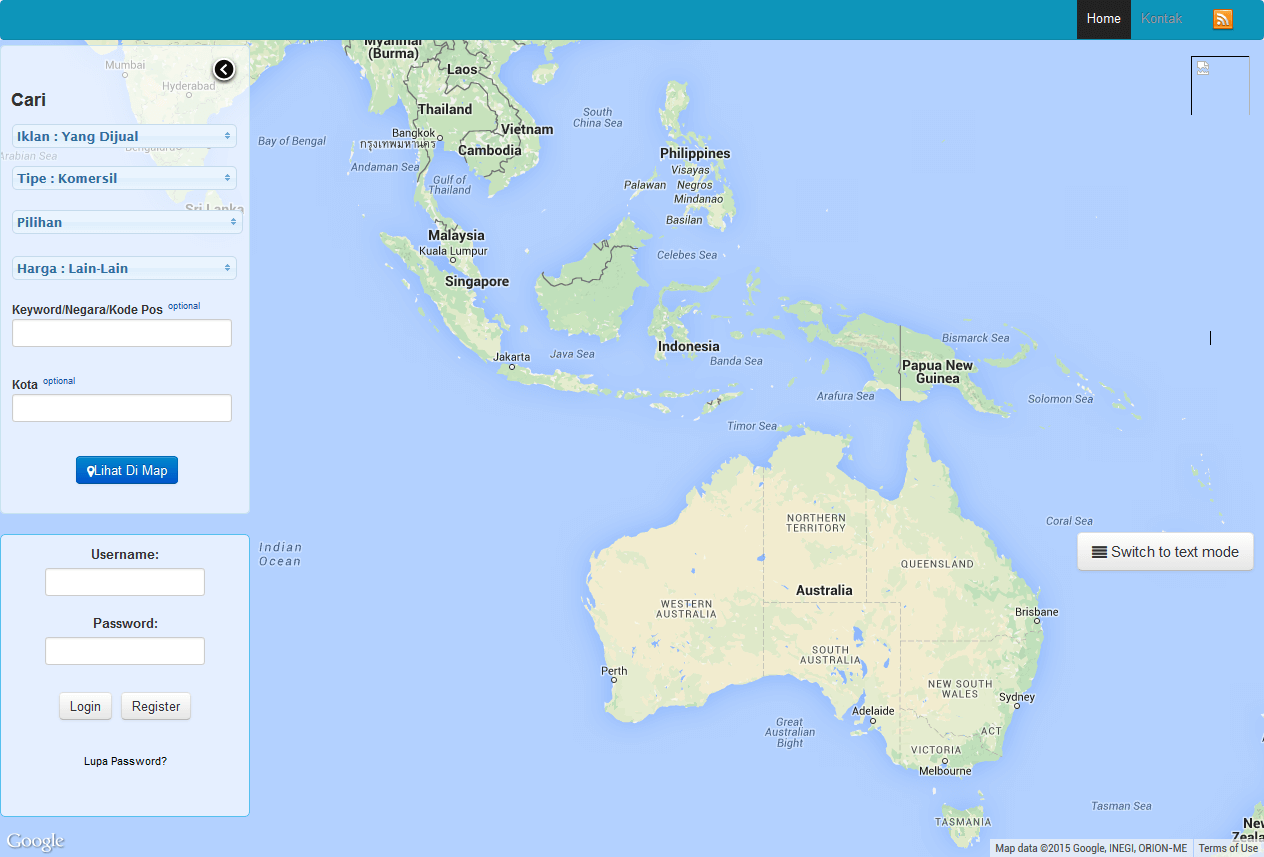Select the Username input box
The image size is (1264, 857).
[125, 582]
